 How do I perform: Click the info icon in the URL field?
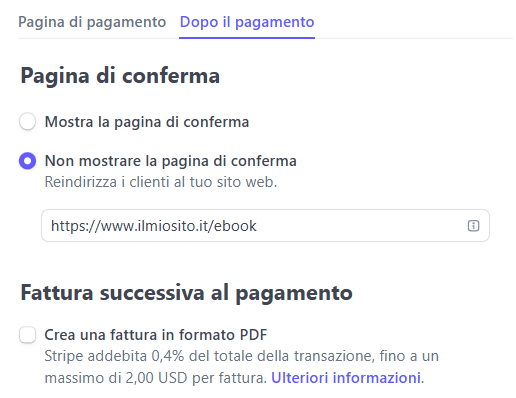(473, 226)
